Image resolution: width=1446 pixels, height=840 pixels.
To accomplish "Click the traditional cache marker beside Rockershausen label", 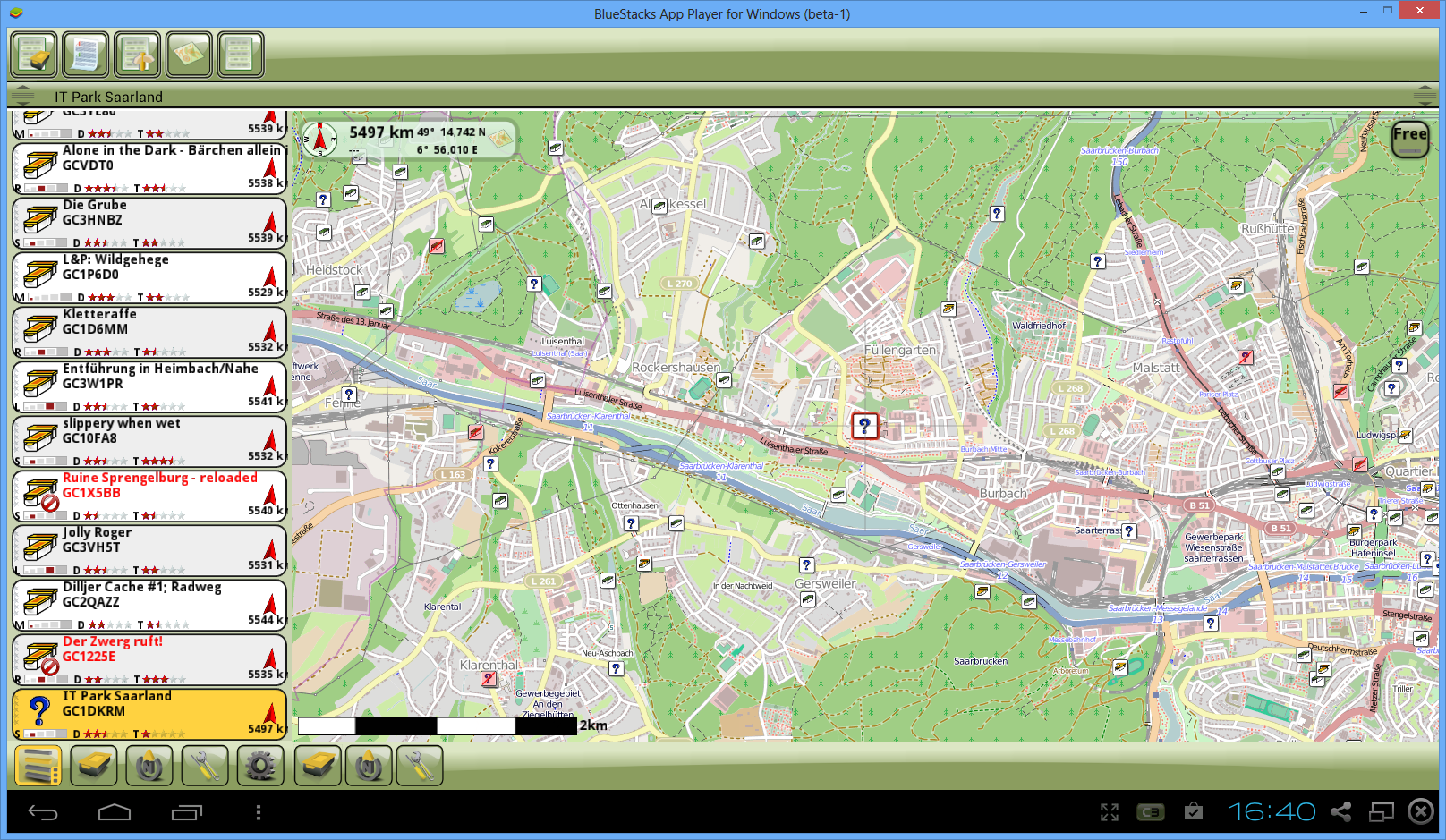I will click(x=724, y=380).
